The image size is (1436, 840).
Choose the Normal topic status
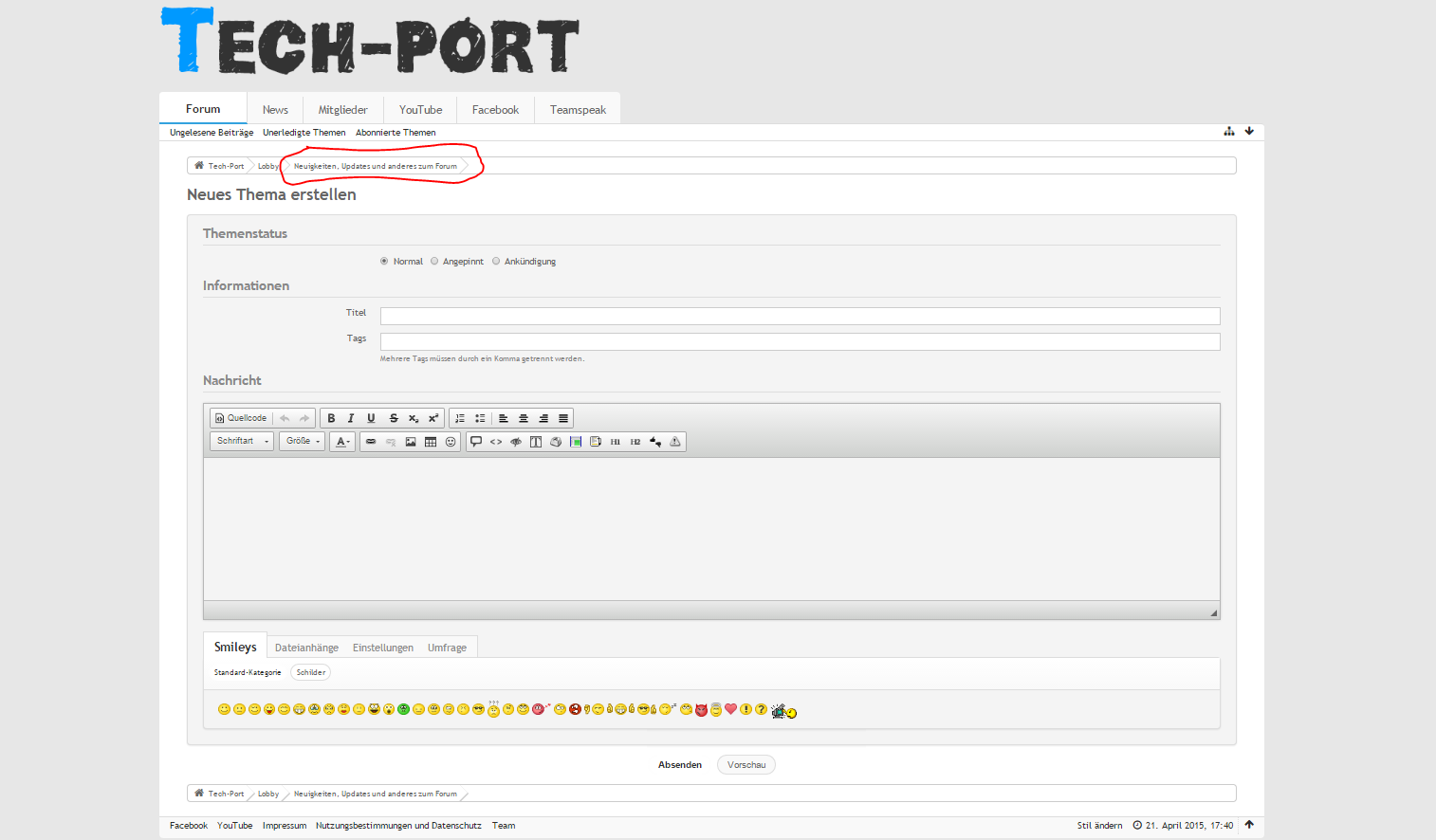[384, 262]
